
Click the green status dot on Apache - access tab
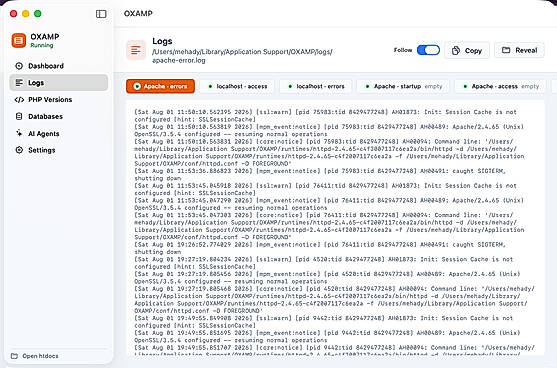click(x=465, y=86)
